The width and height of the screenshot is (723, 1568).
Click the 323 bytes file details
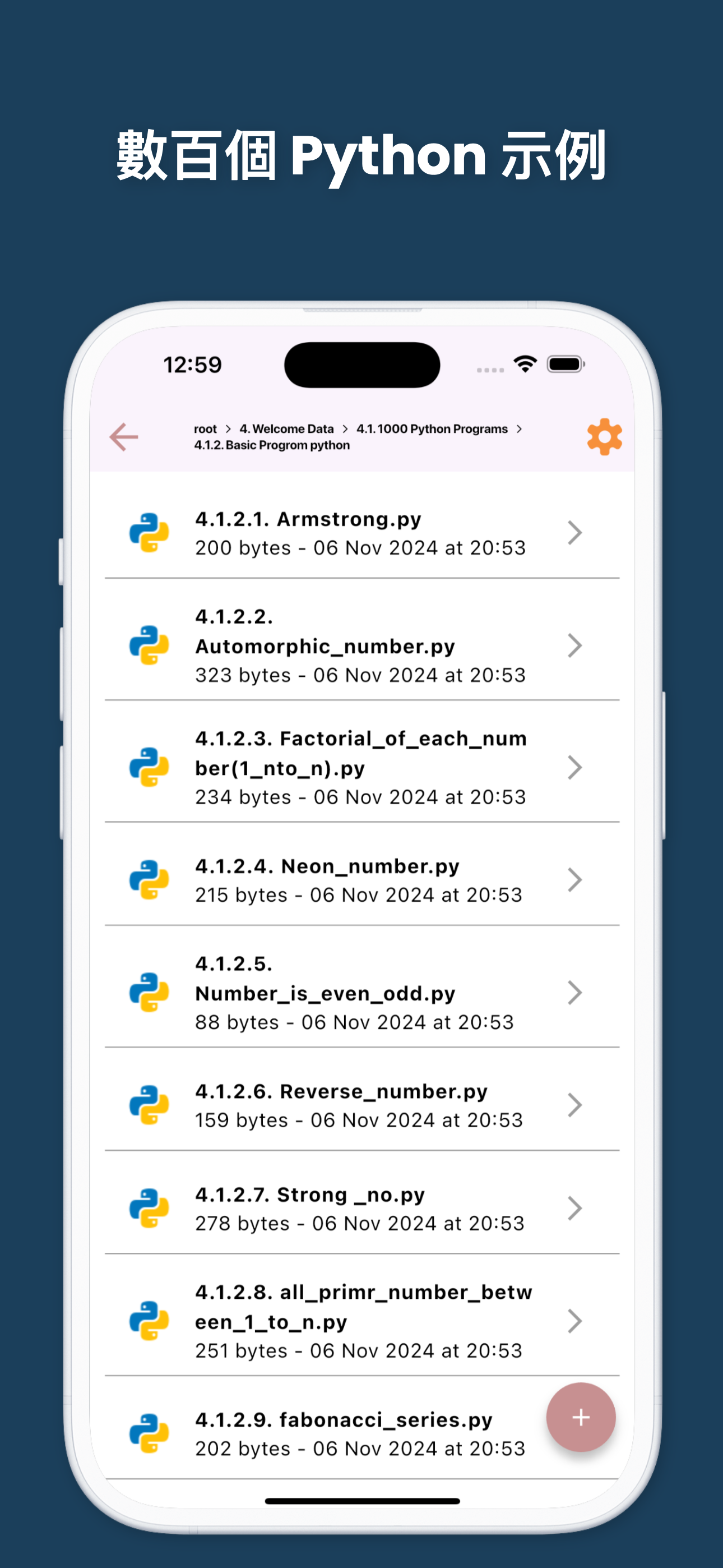(x=360, y=675)
